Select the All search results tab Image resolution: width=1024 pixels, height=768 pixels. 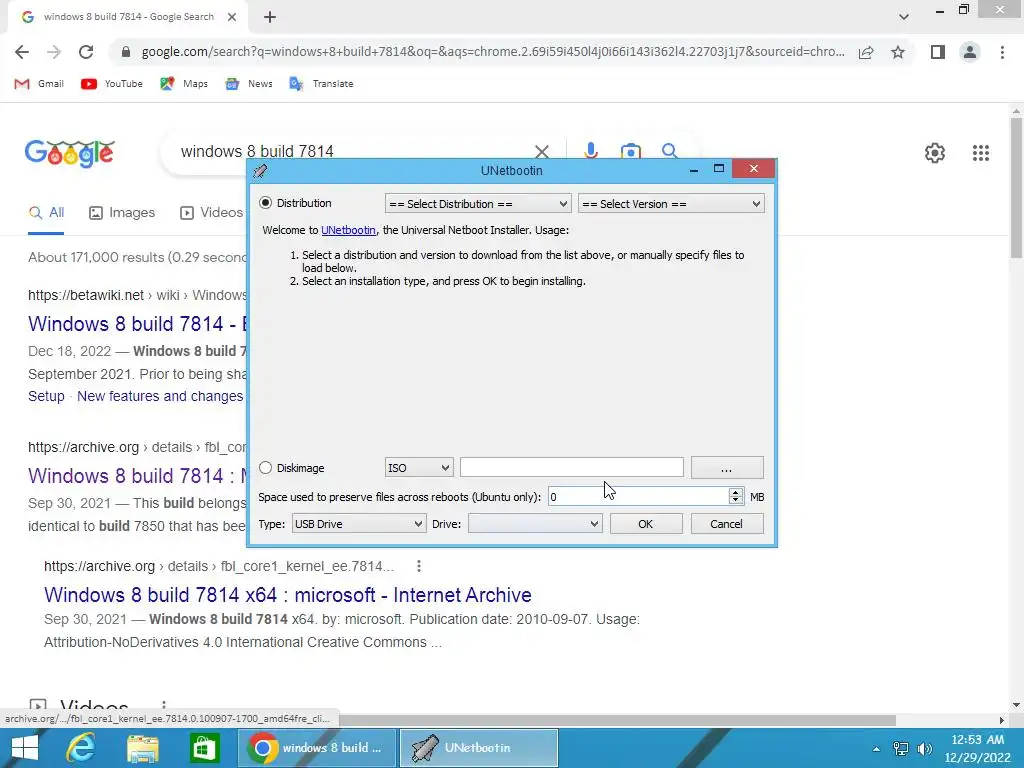coord(46,212)
